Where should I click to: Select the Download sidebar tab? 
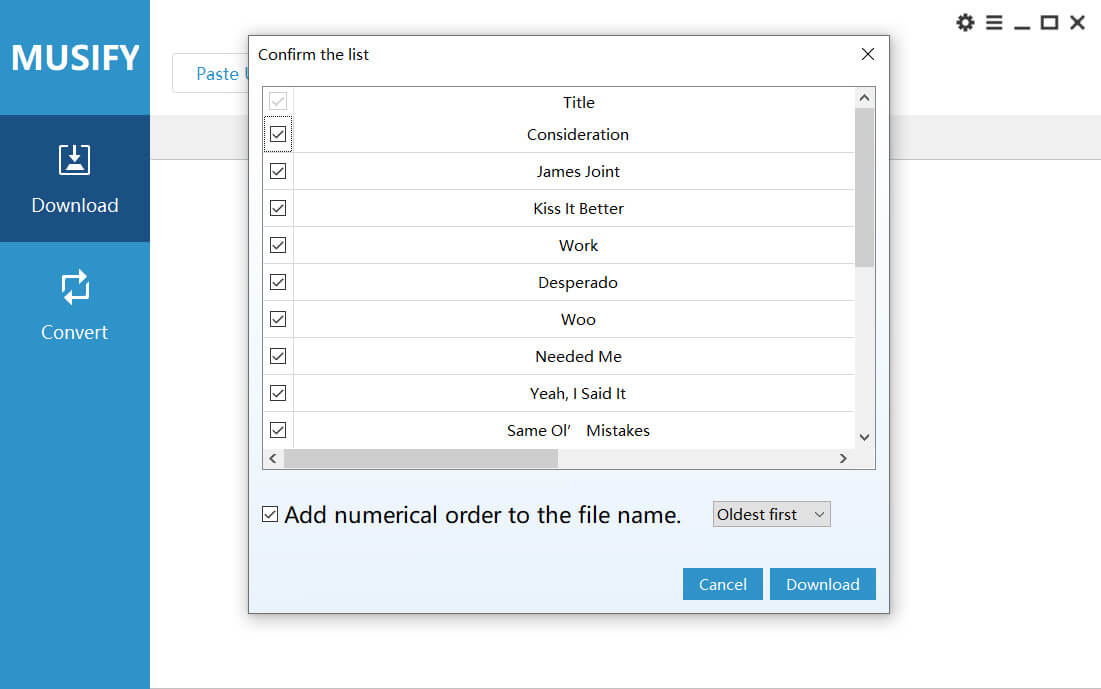[x=74, y=178]
